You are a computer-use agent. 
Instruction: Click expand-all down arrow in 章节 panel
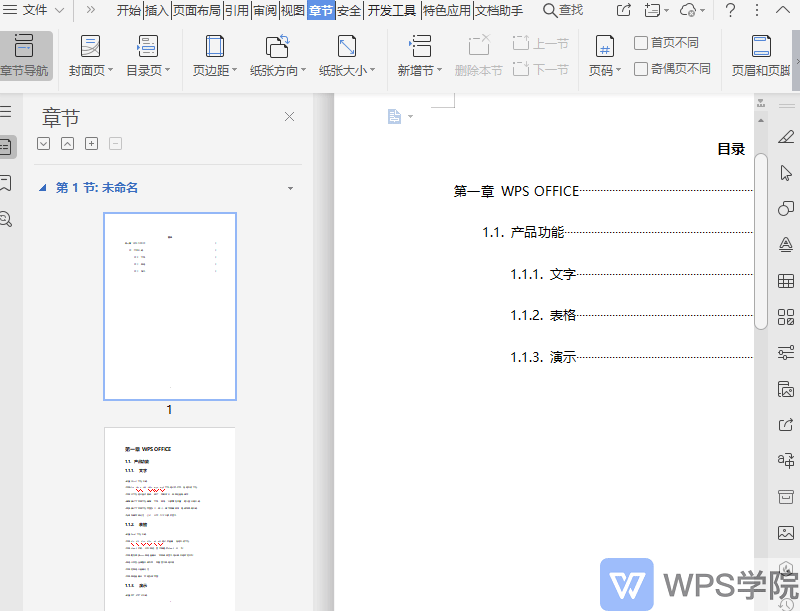pyautogui.click(x=43, y=144)
